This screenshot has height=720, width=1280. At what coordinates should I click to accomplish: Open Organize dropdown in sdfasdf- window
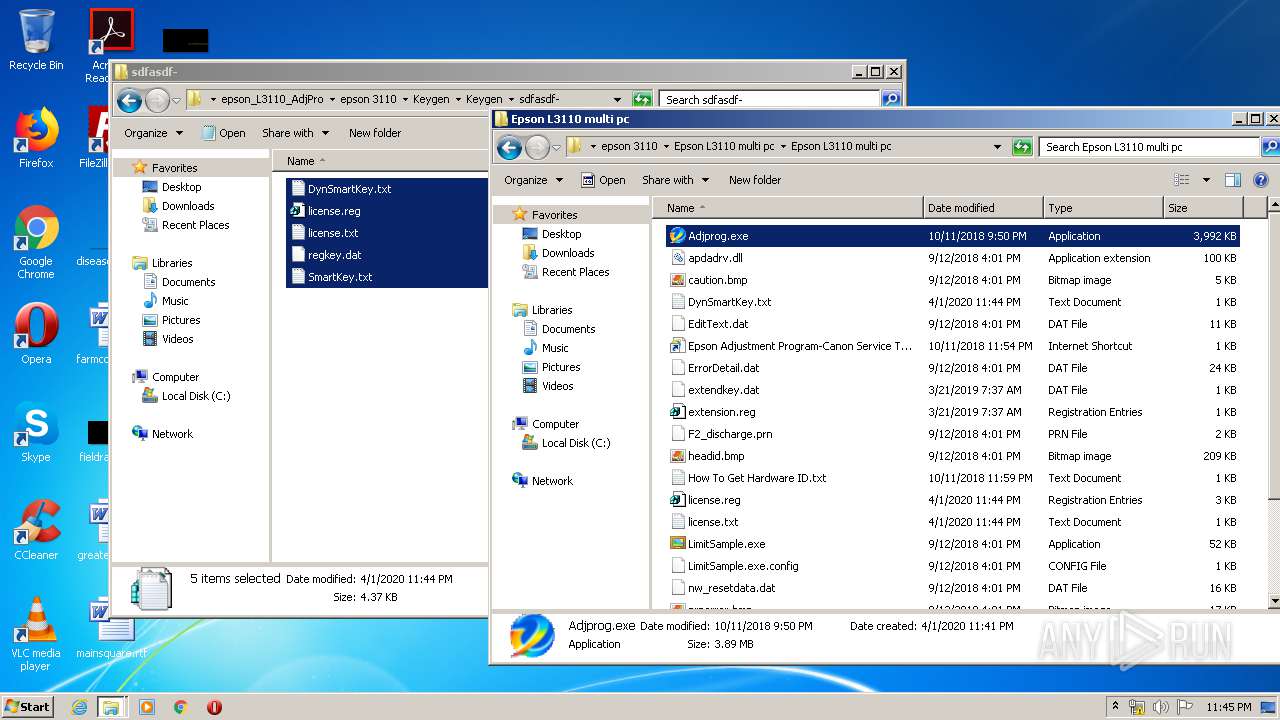tap(153, 133)
